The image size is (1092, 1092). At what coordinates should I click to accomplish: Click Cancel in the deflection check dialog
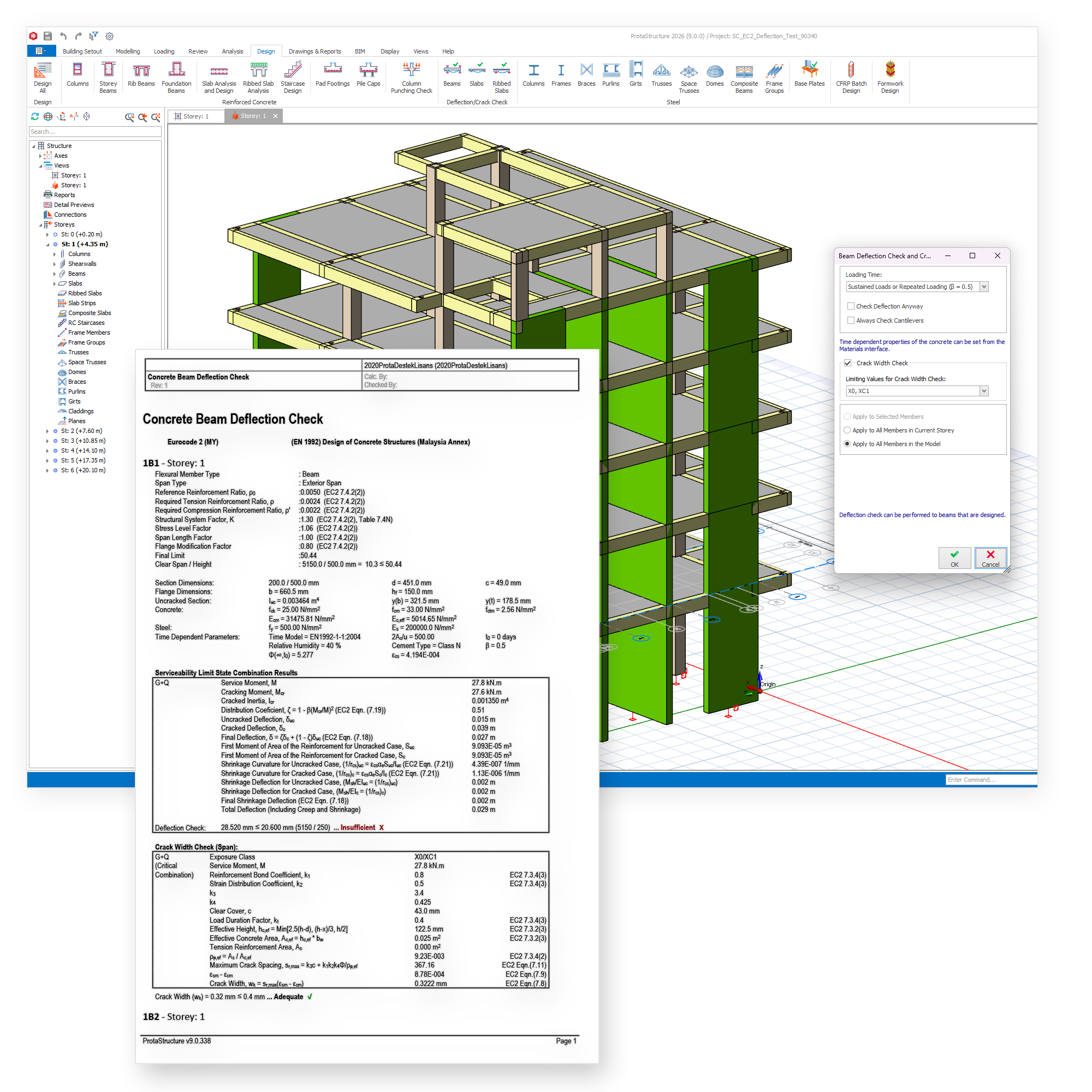point(990,557)
